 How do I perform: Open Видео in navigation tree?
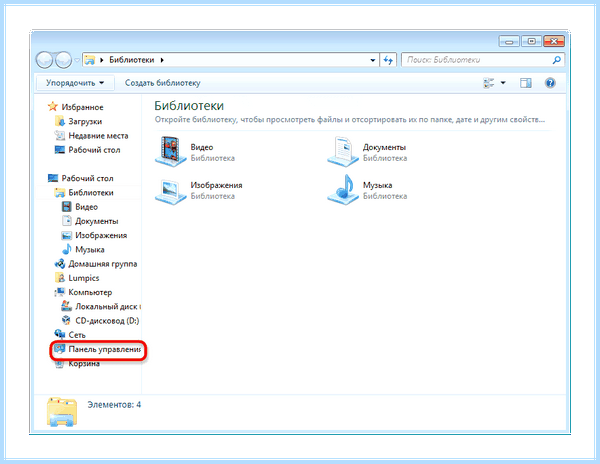(x=86, y=207)
